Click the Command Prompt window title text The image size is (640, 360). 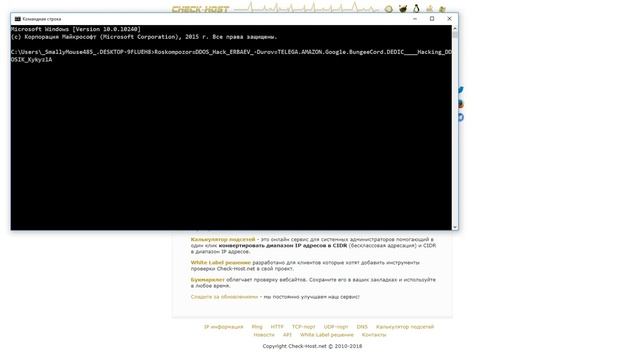(x=42, y=19)
